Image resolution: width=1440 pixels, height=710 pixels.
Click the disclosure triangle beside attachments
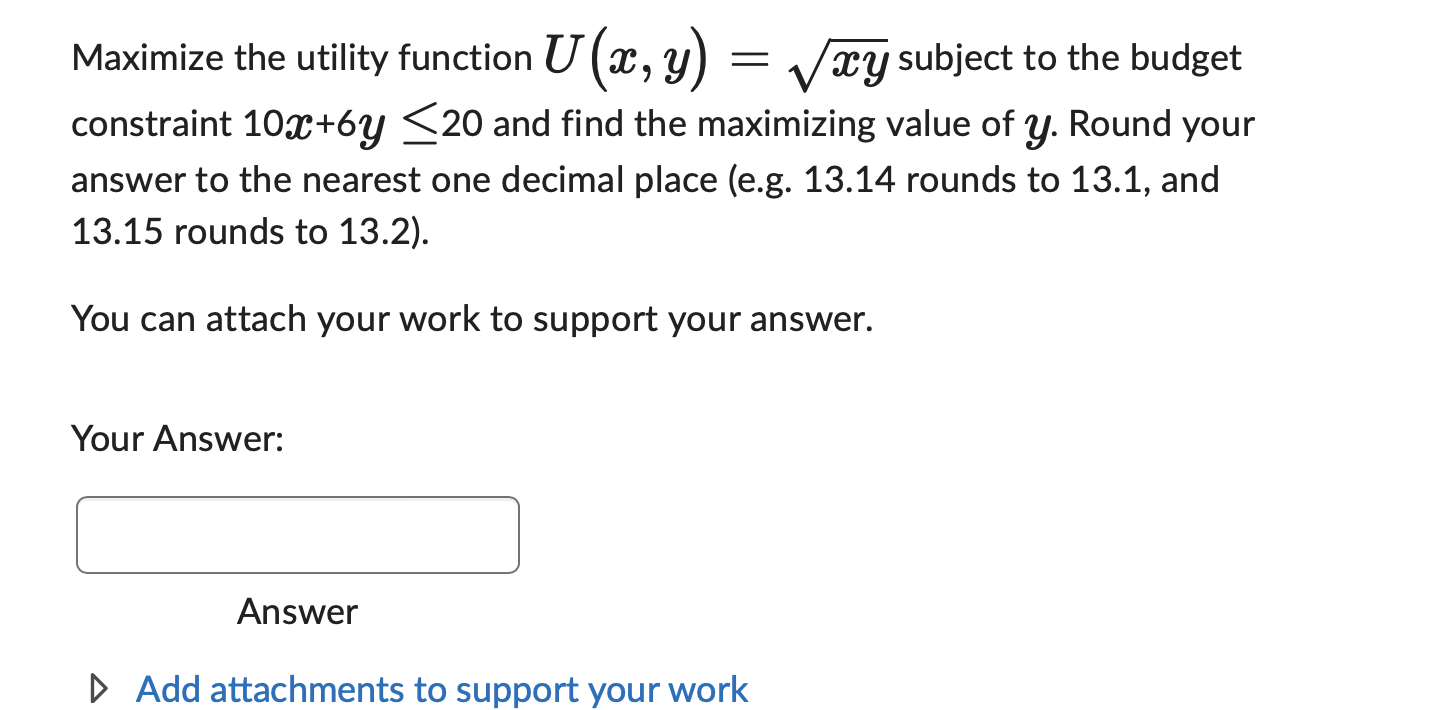(98, 688)
